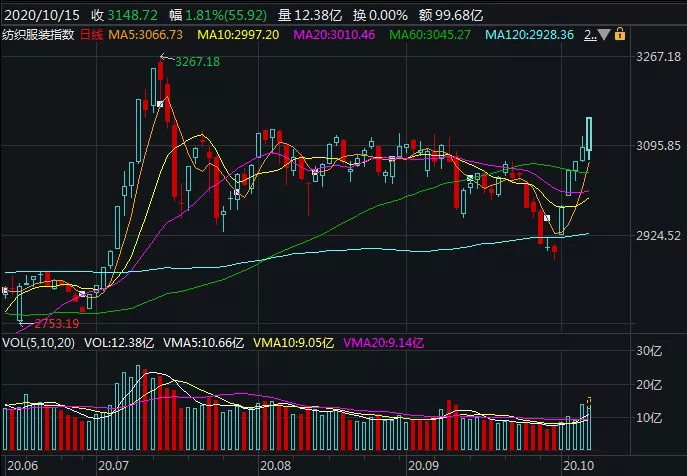Click the VMA10:9.05亿 label

coord(294,343)
